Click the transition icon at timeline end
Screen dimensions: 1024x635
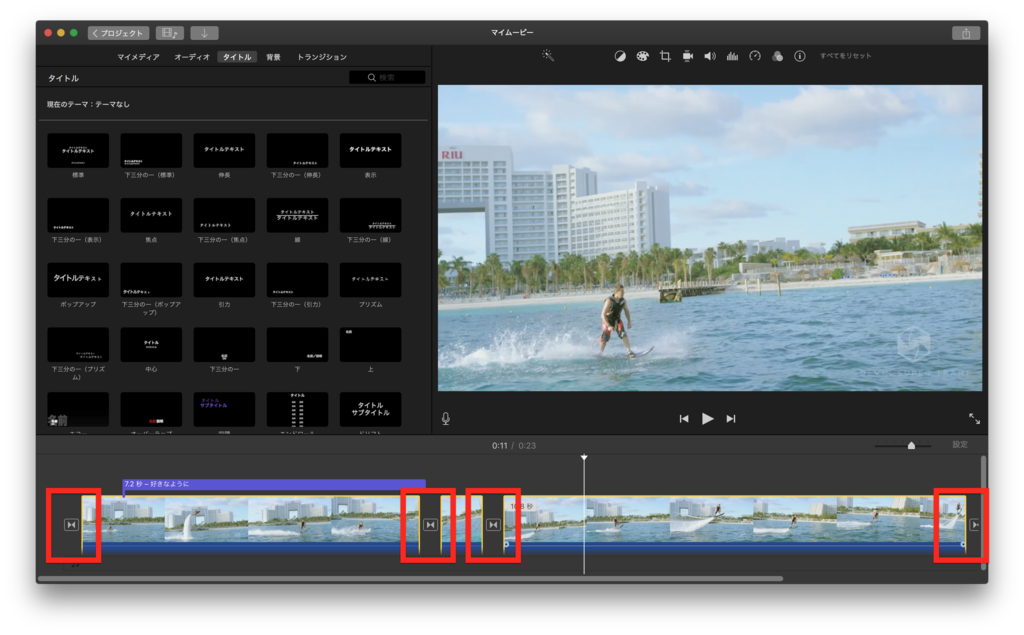point(974,525)
